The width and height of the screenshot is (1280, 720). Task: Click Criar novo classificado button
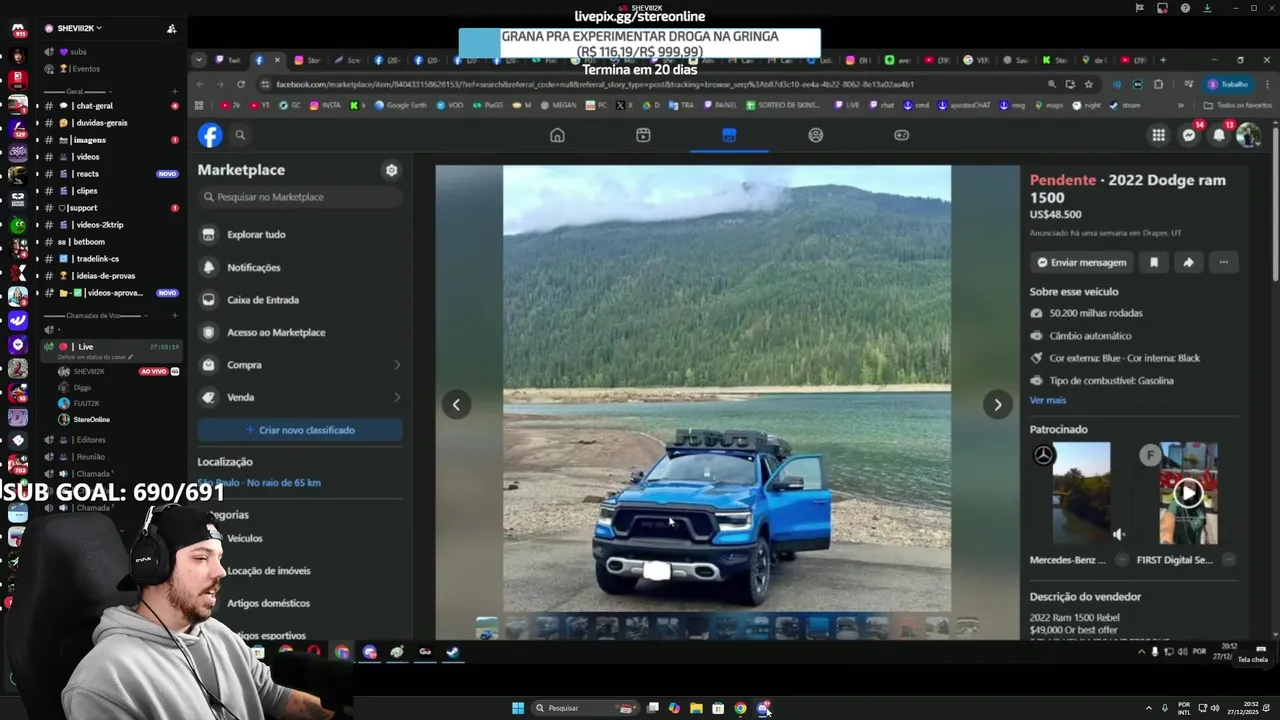click(300, 430)
